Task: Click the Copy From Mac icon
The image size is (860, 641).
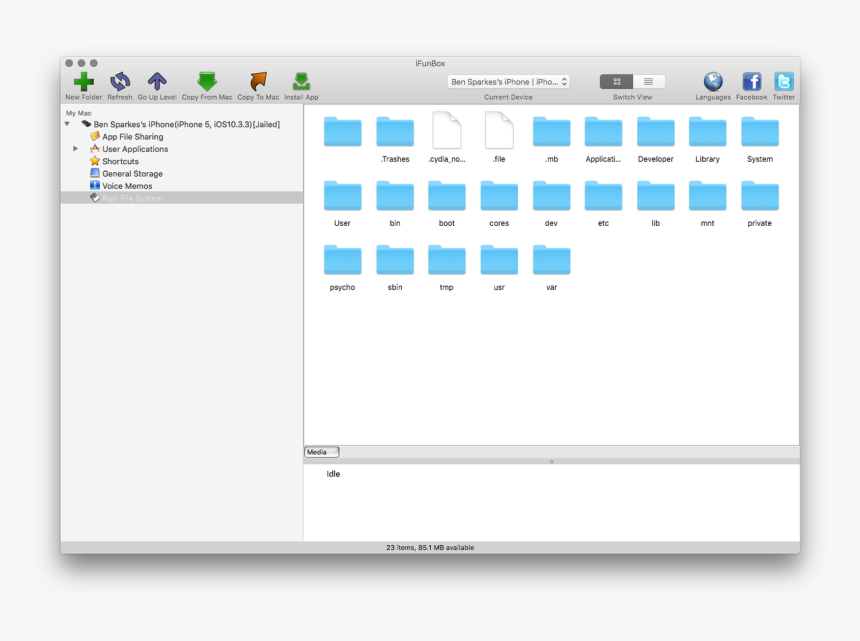Action: click(206, 80)
